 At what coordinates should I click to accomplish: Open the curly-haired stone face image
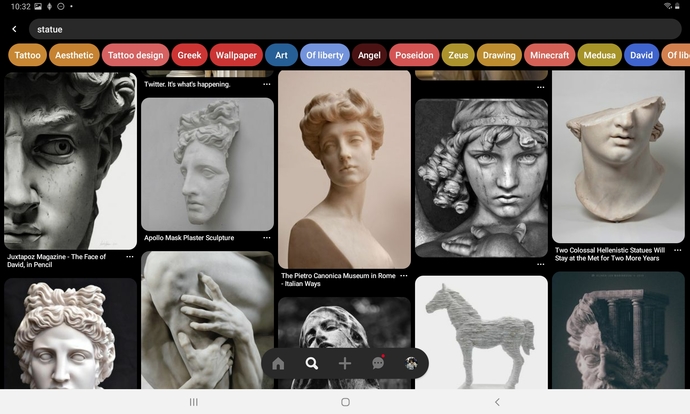click(481, 178)
